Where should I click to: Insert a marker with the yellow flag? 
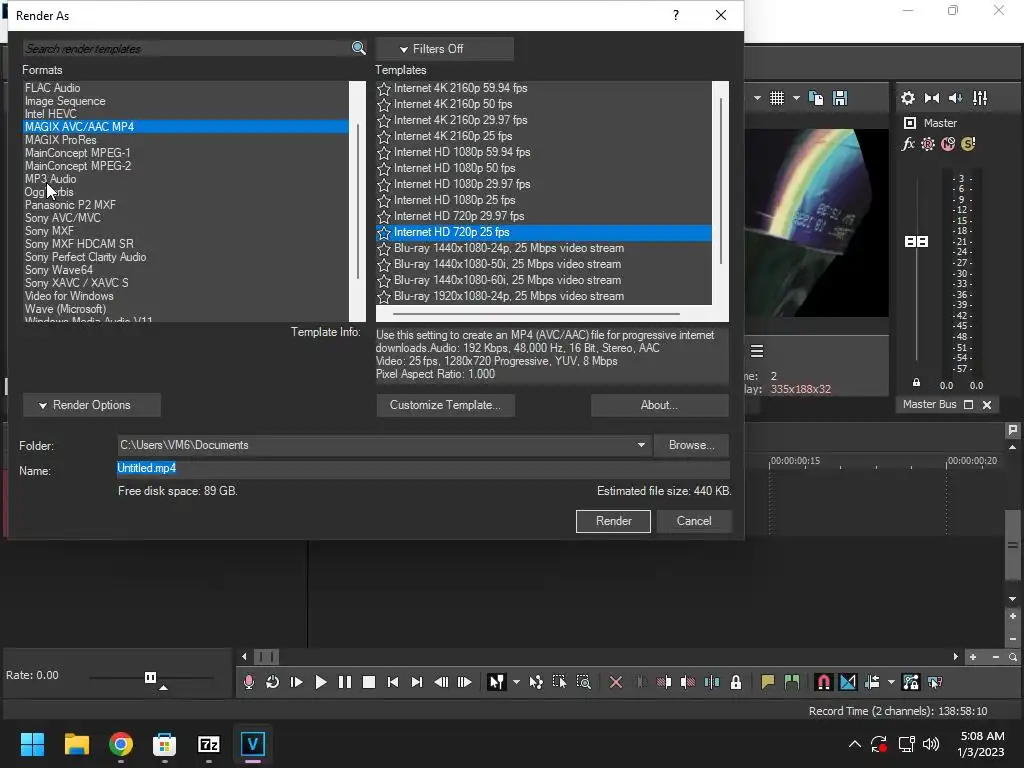[767, 682]
